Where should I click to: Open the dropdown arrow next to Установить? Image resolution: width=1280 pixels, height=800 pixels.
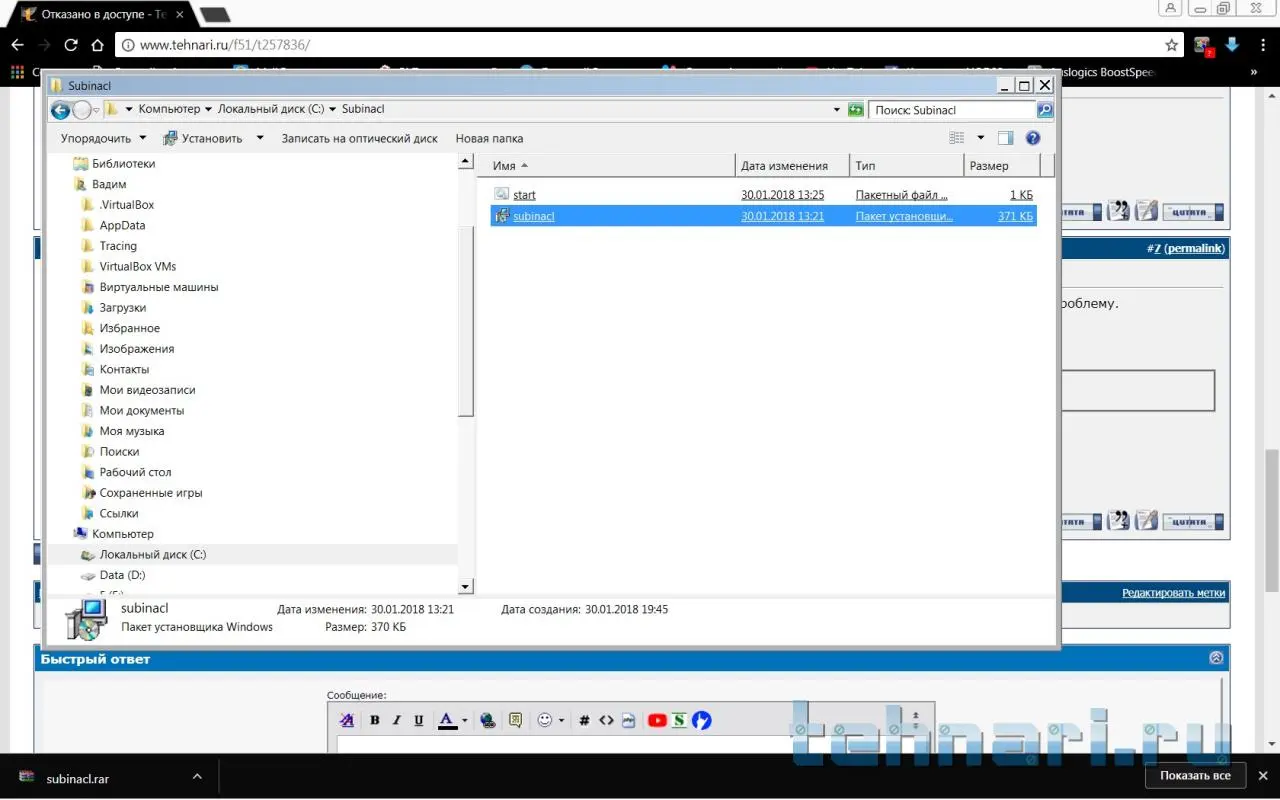(x=260, y=138)
